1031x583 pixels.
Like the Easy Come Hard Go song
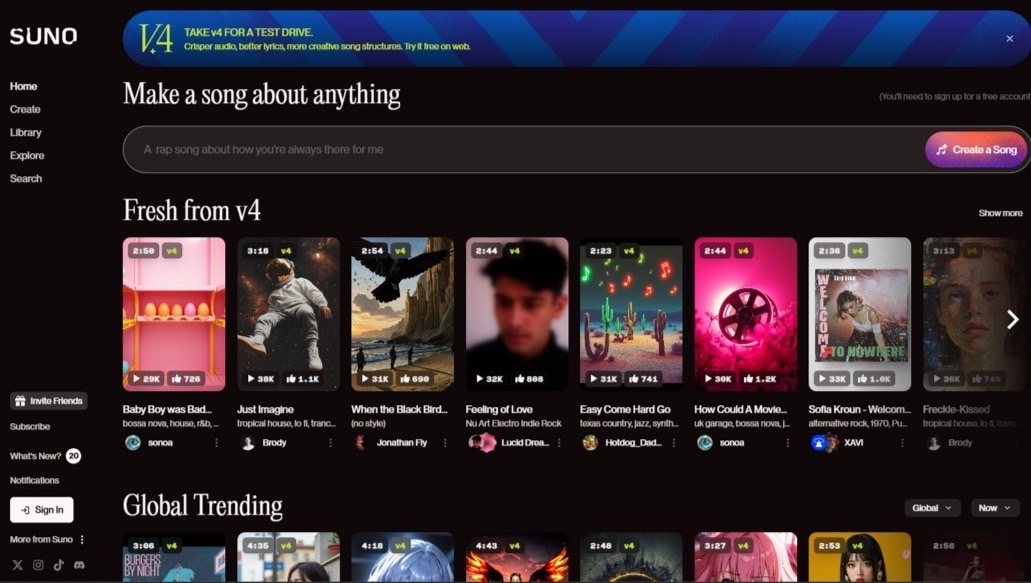642,379
